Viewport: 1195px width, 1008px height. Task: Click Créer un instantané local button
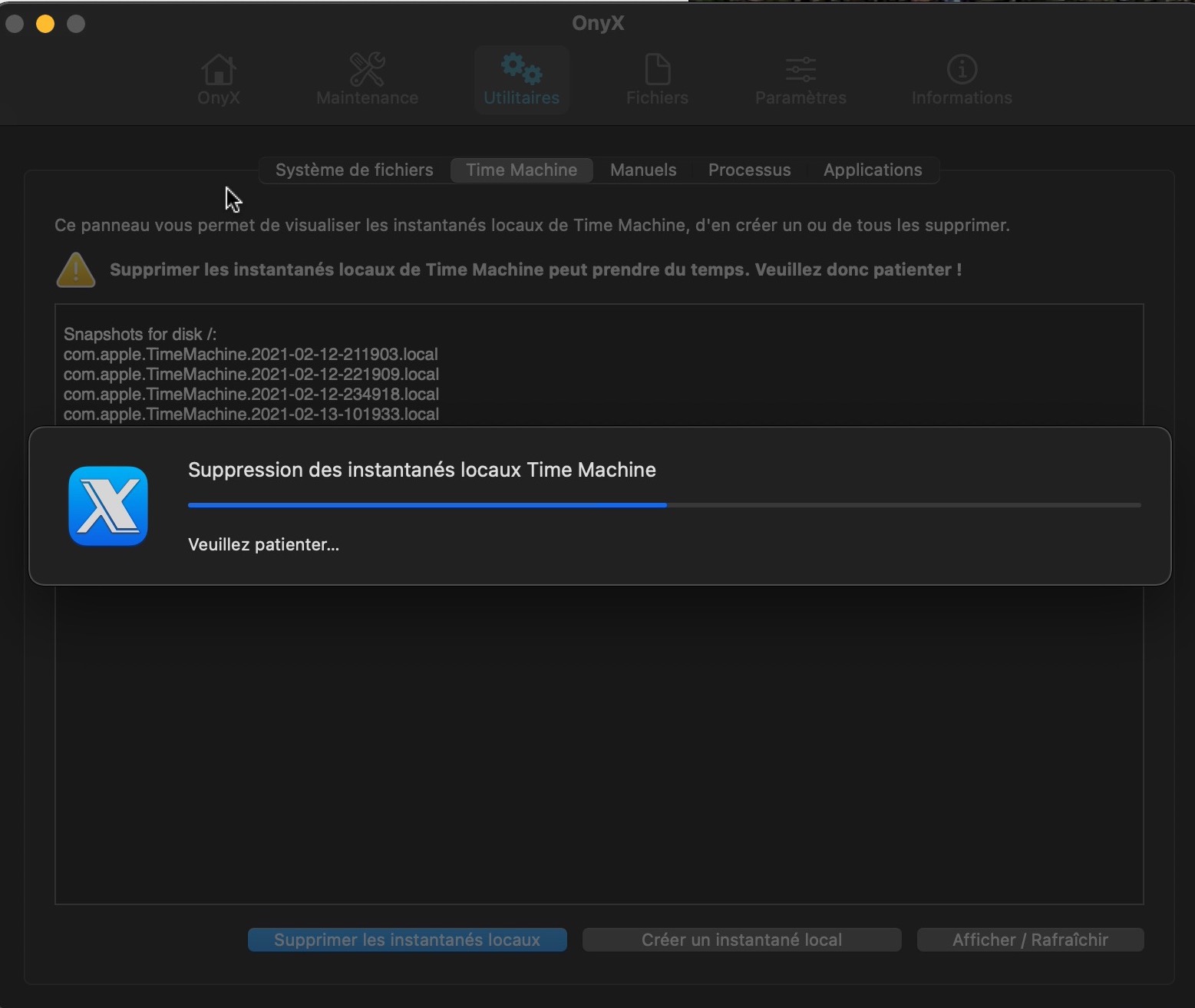point(742,940)
